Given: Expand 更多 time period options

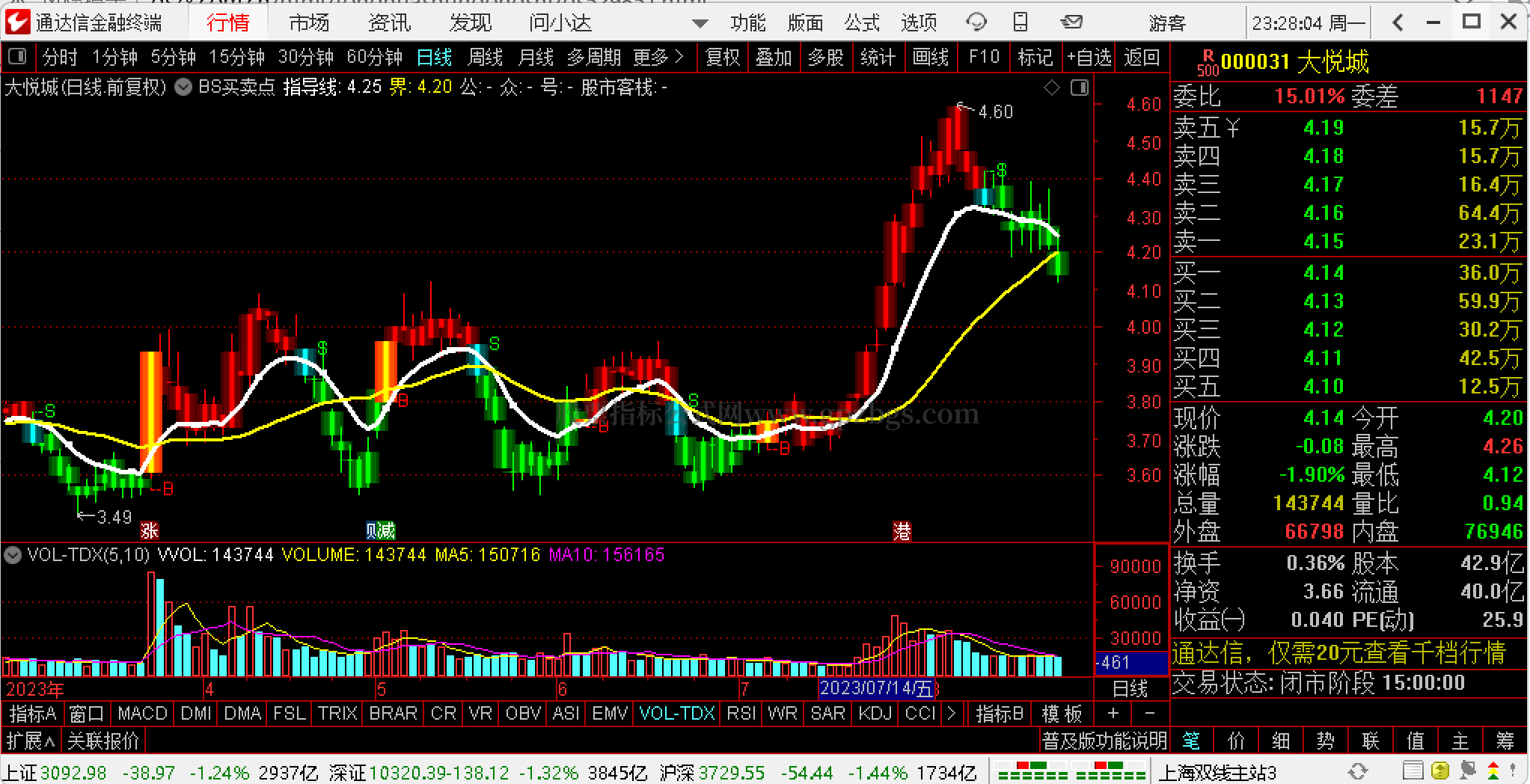Looking at the screenshot, I should 658,57.
